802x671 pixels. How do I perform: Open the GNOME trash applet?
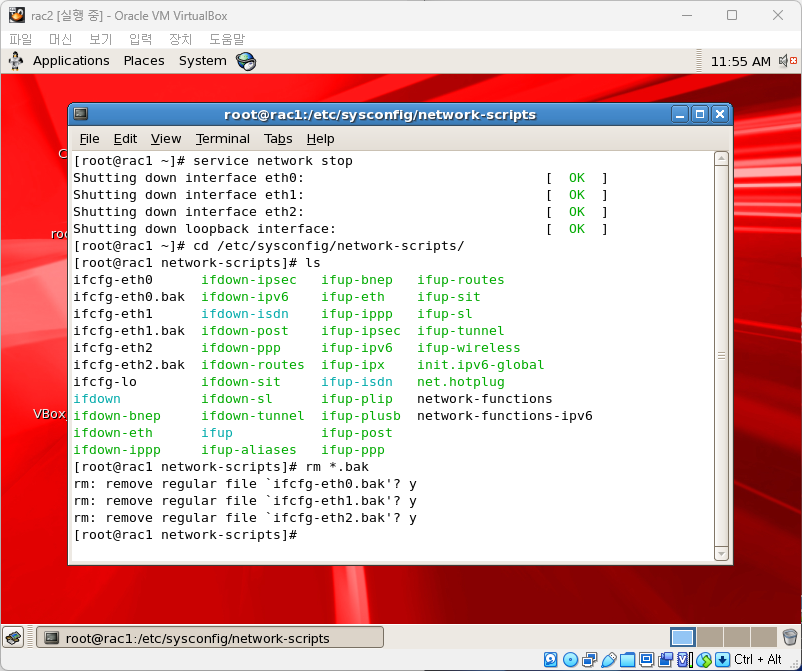tap(790, 637)
